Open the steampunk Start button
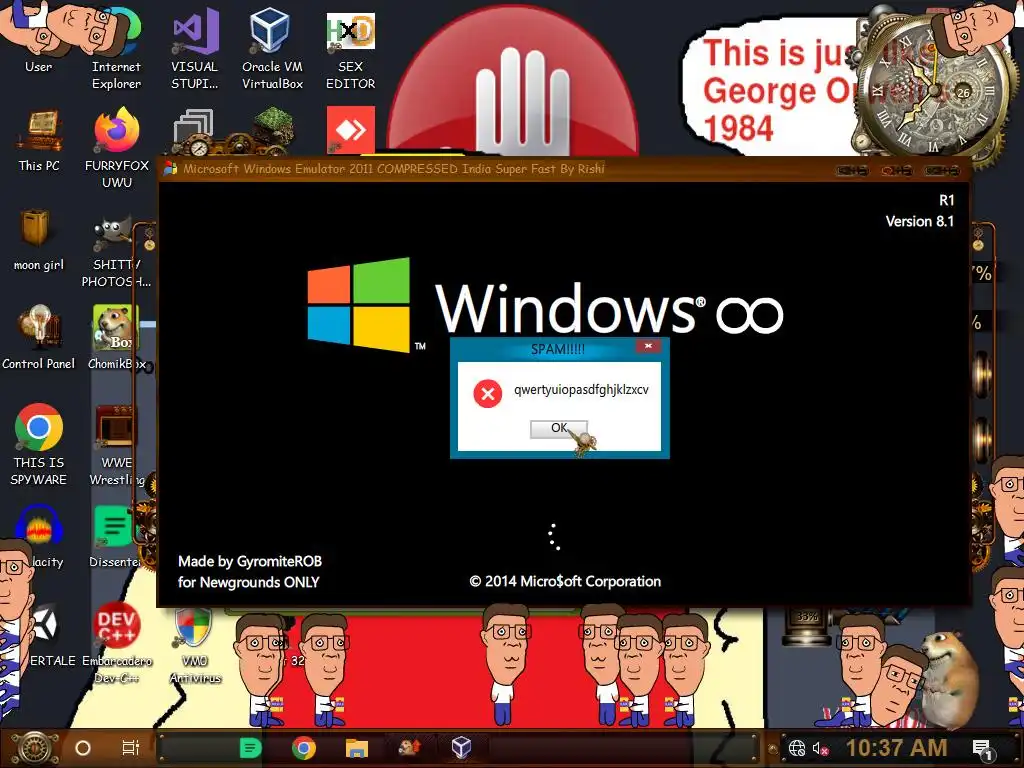Viewport: 1024px width, 768px height. (x=35, y=748)
